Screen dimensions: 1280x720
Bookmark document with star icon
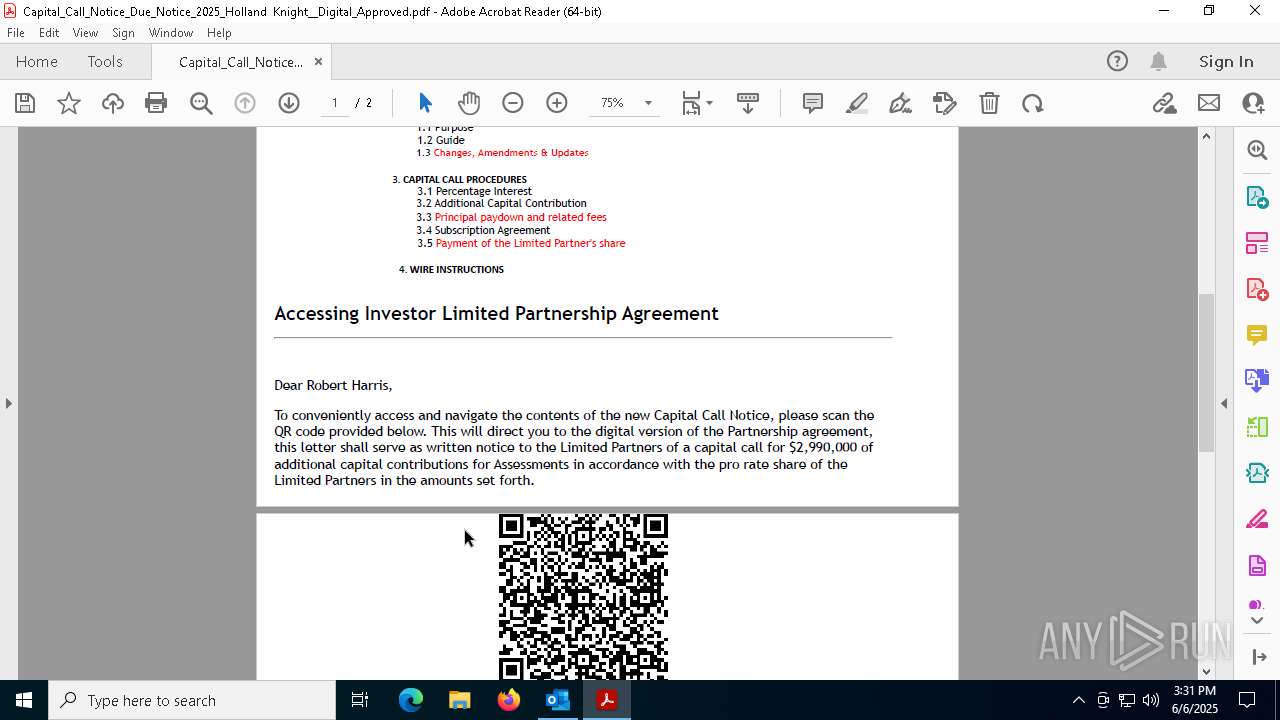pyautogui.click(x=69, y=103)
